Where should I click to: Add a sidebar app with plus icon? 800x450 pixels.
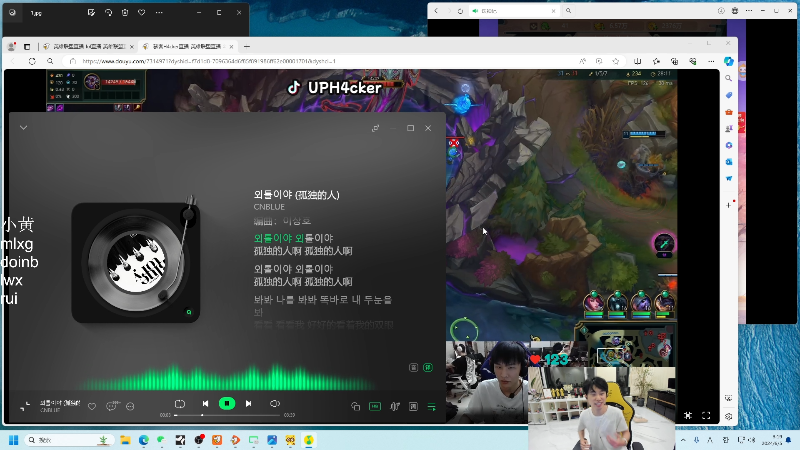729,205
